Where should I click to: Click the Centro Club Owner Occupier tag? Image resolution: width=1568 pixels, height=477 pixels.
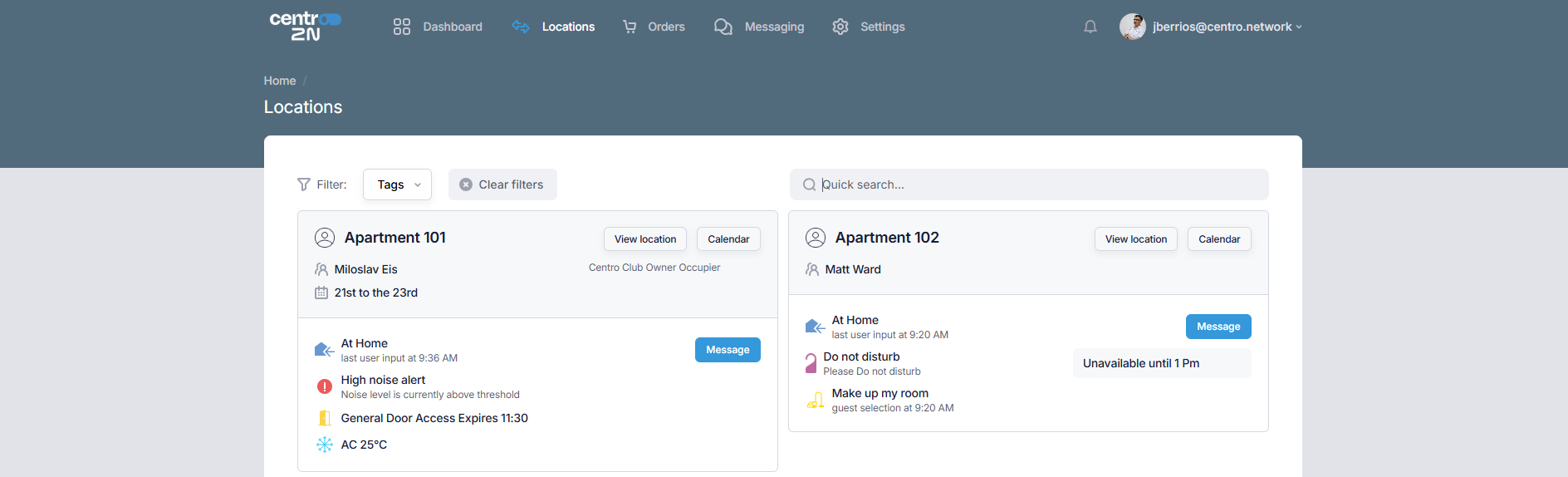[654, 268]
